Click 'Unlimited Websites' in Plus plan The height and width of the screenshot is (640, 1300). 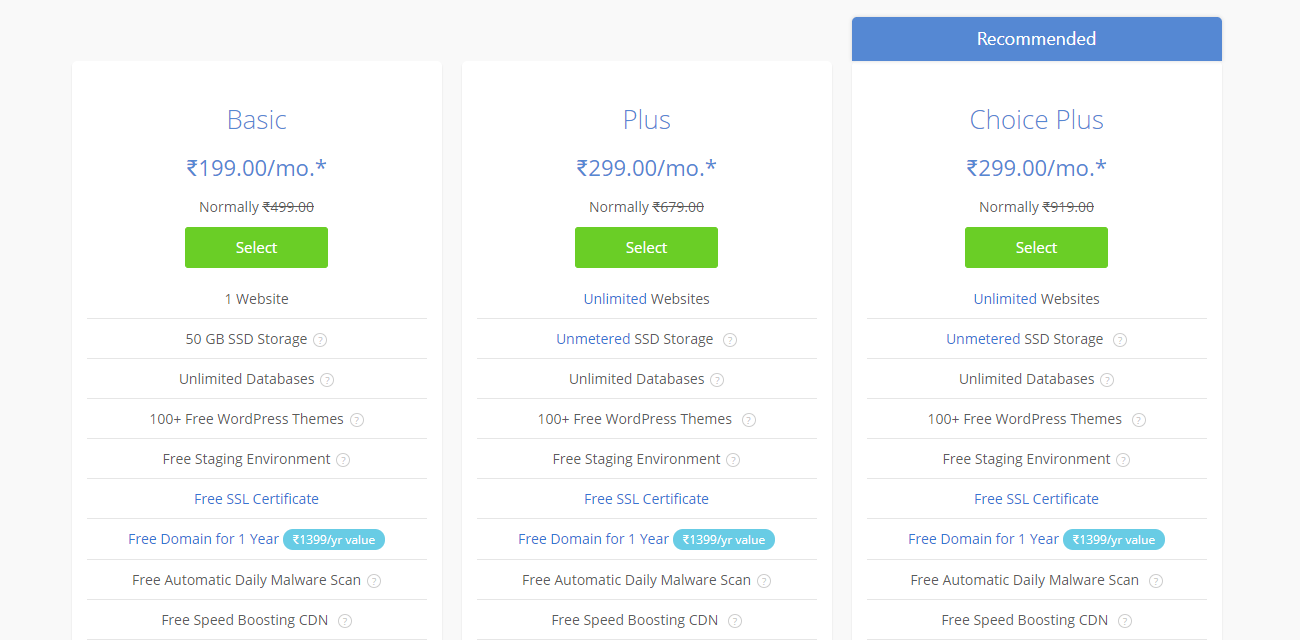tap(646, 299)
